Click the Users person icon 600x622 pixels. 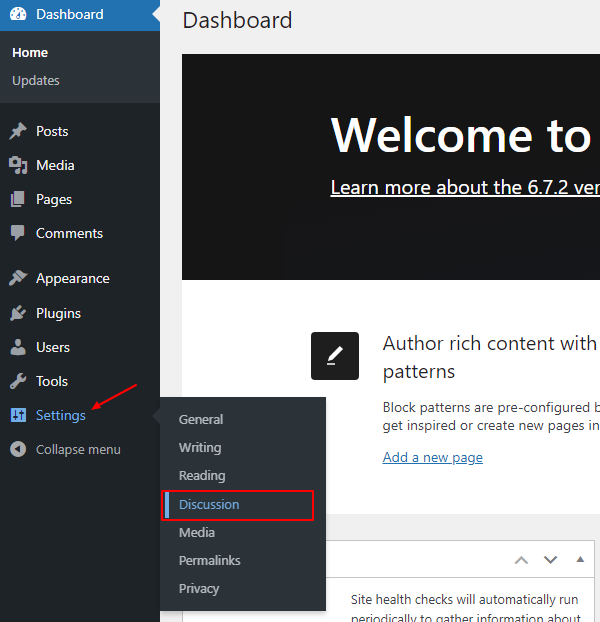(x=18, y=347)
